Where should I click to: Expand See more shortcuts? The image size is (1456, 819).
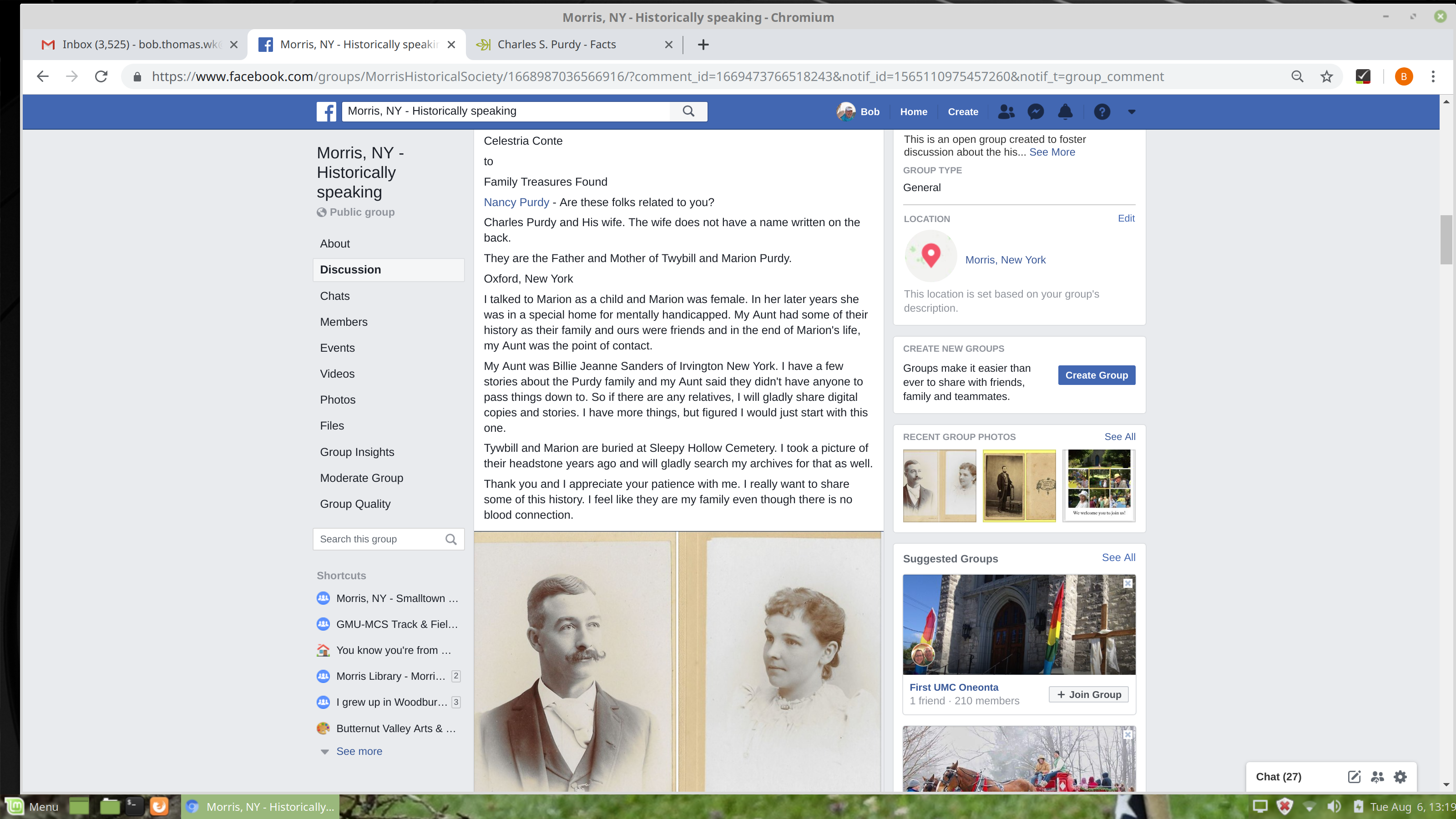359,751
